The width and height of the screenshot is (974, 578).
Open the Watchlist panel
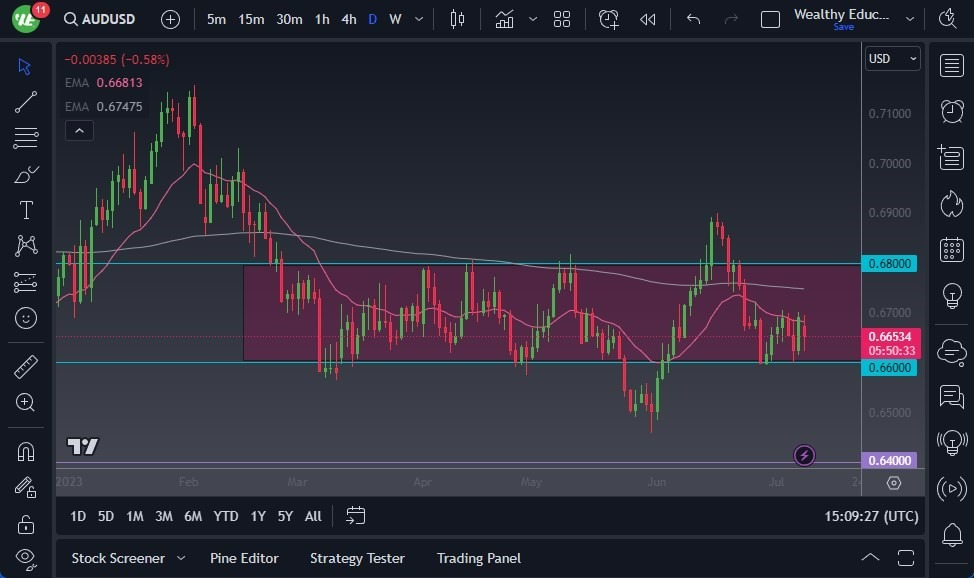[x=951, y=65]
